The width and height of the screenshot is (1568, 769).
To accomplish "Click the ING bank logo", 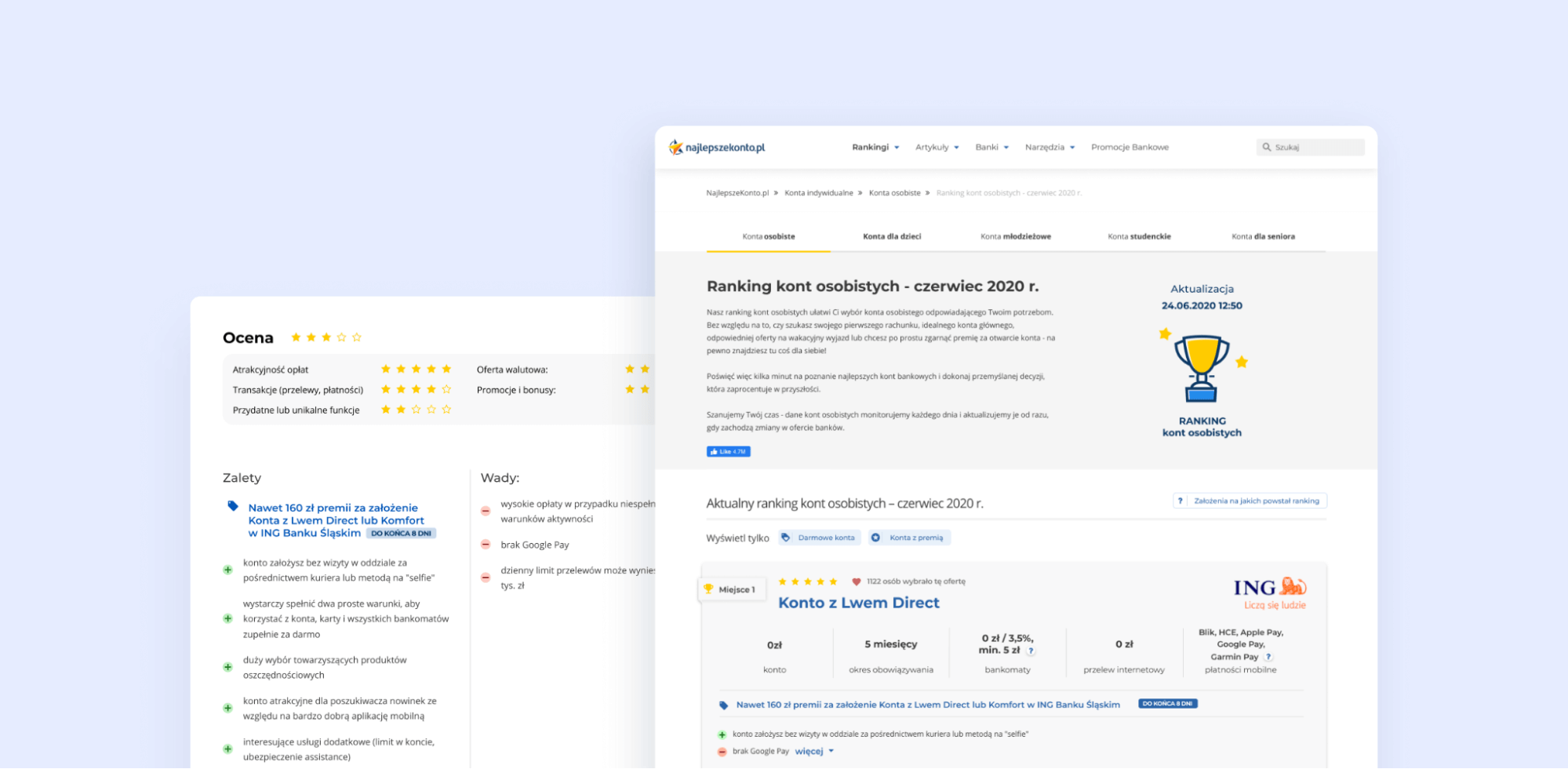I will (x=1269, y=593).
